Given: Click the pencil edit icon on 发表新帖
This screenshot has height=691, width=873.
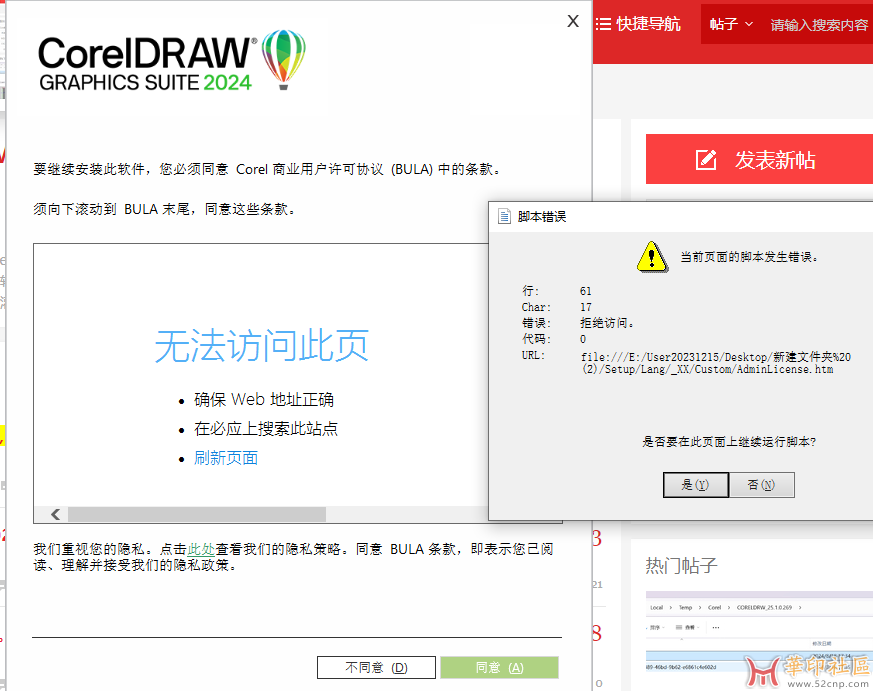Looking at the screenshot, I should 706,160.
